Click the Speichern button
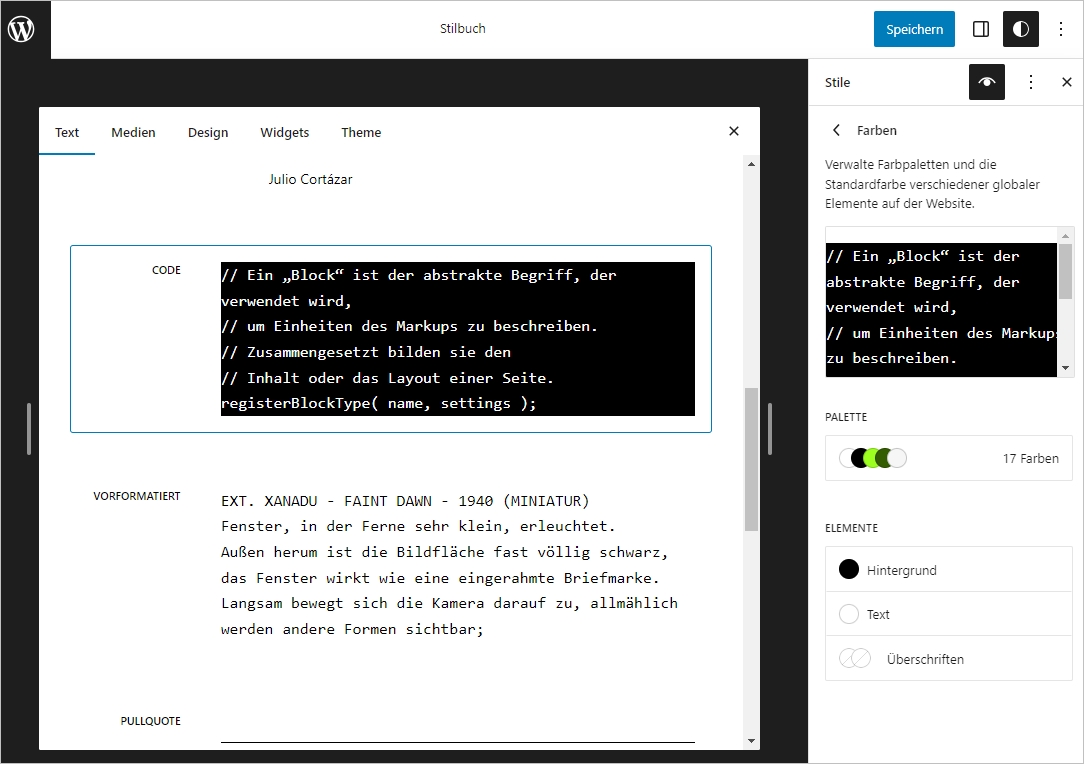The image size is (1084, 764). click(x=913, y=29)
